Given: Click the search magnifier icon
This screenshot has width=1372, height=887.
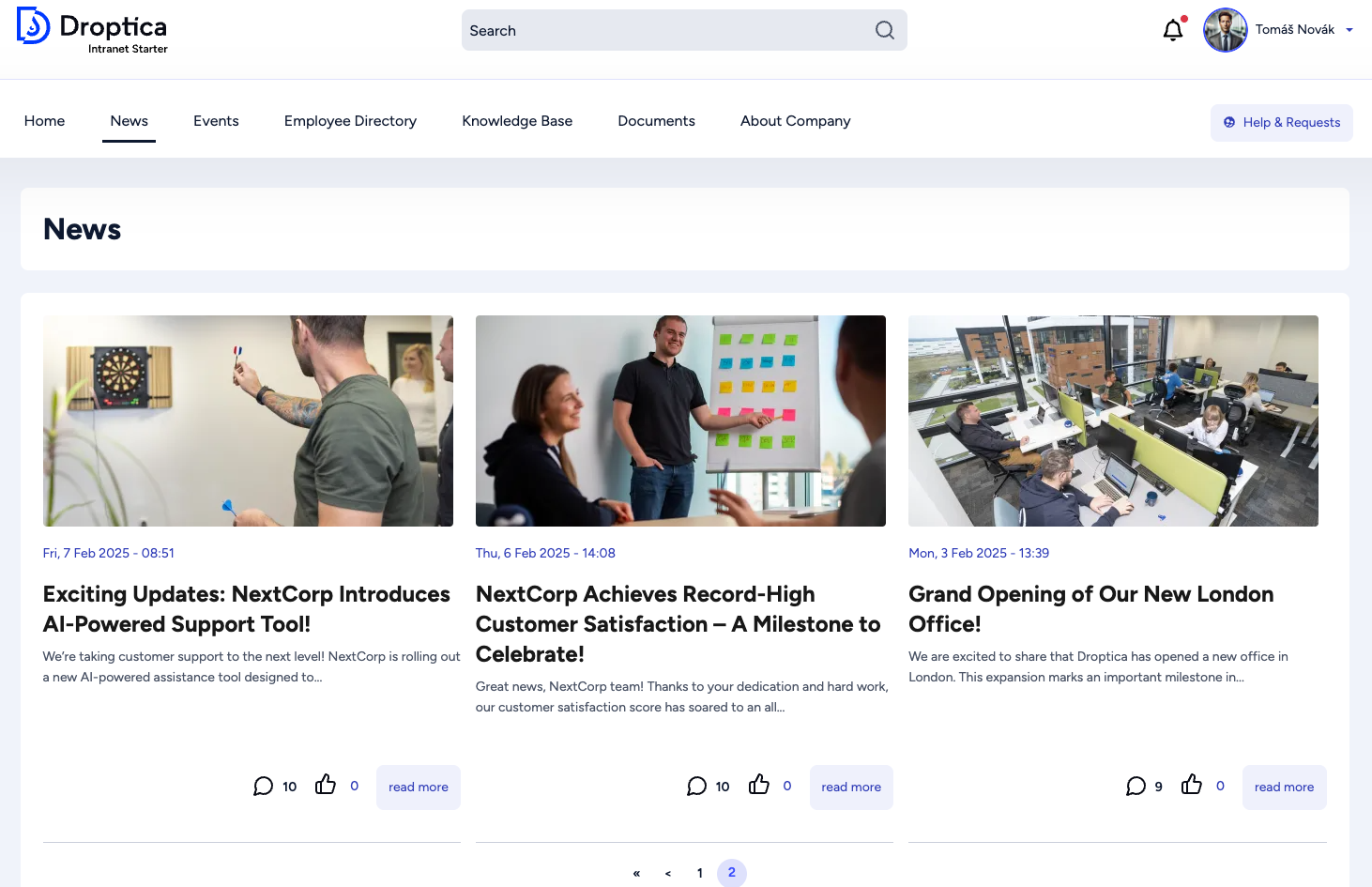Looking at the screenshot, I should click(x=883, y=30).
